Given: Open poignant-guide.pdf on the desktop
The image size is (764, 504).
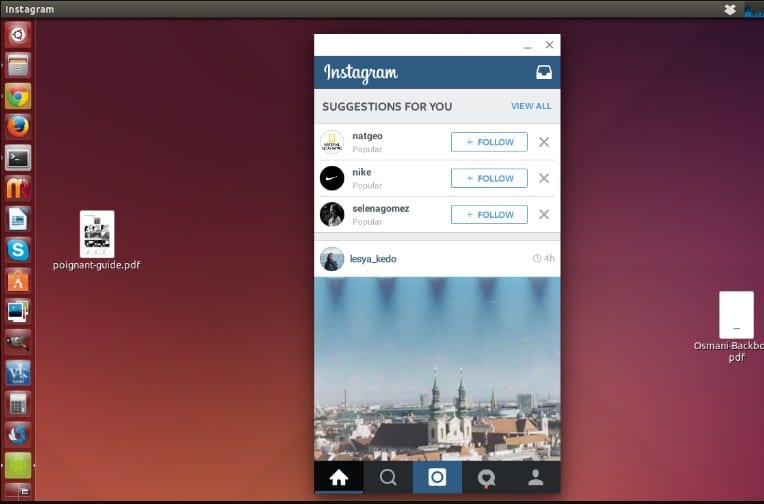Looking at the screenshot, I should [x=96, y=235].
